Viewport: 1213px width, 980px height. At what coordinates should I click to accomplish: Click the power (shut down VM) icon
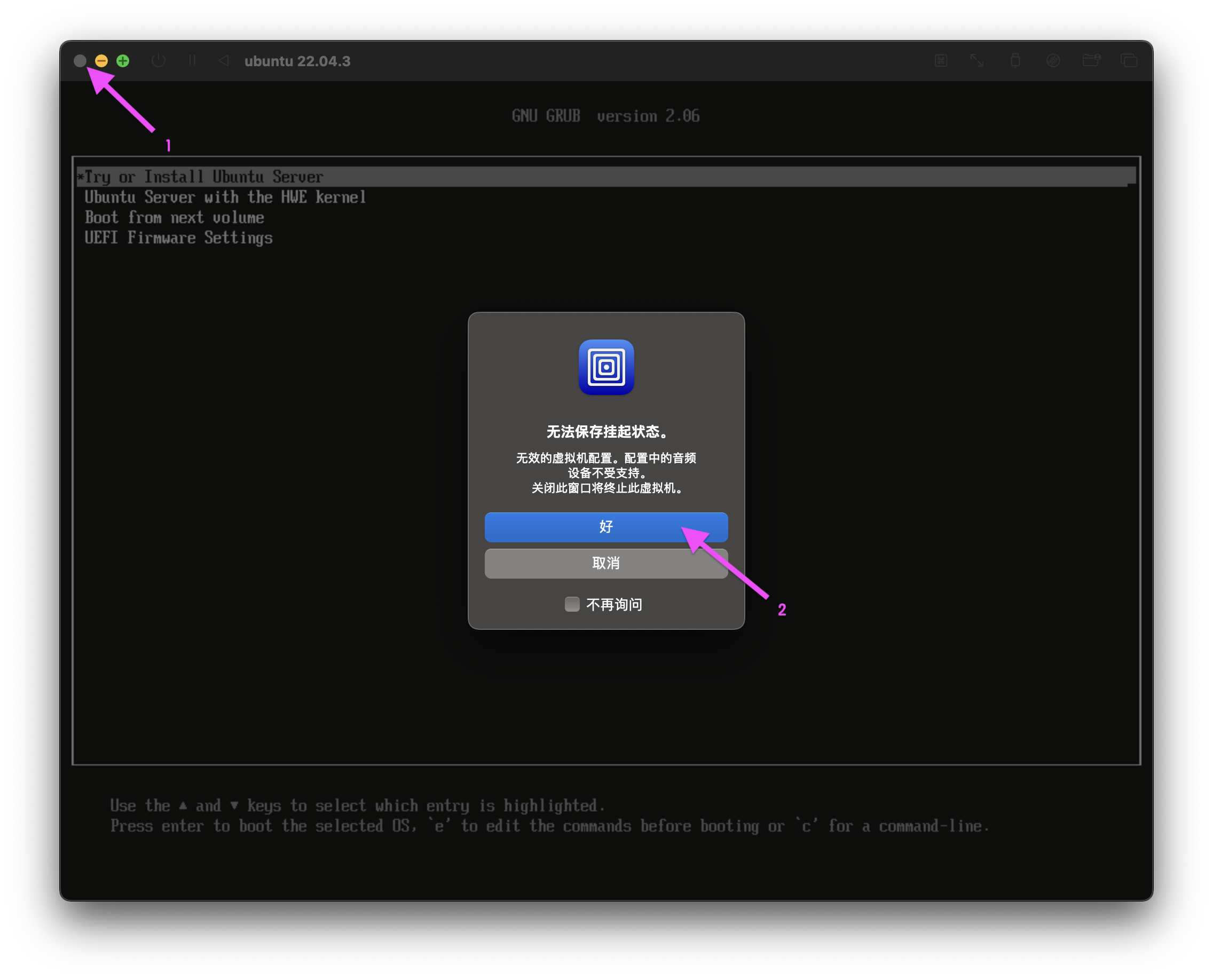(159, 60)
